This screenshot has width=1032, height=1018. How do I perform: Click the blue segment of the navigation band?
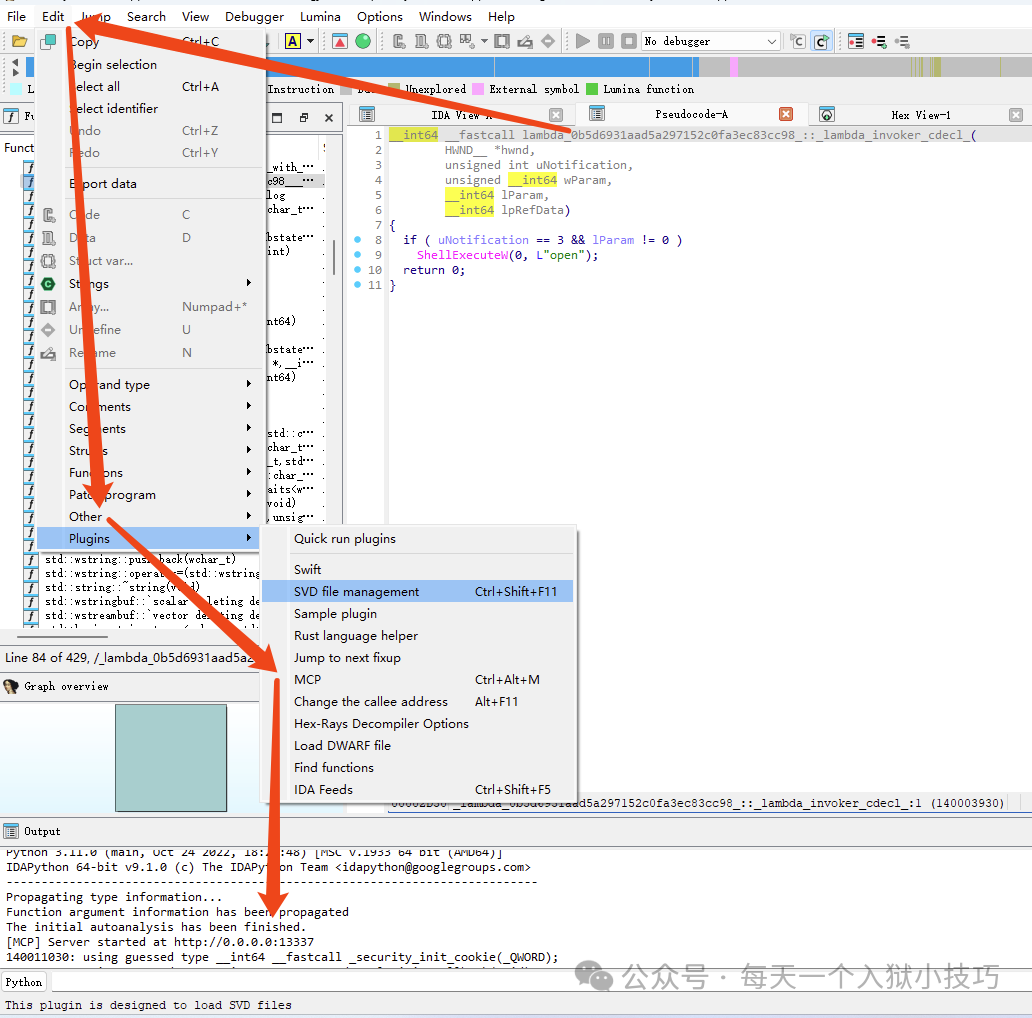pyautogui.click(x=400, y=67)
